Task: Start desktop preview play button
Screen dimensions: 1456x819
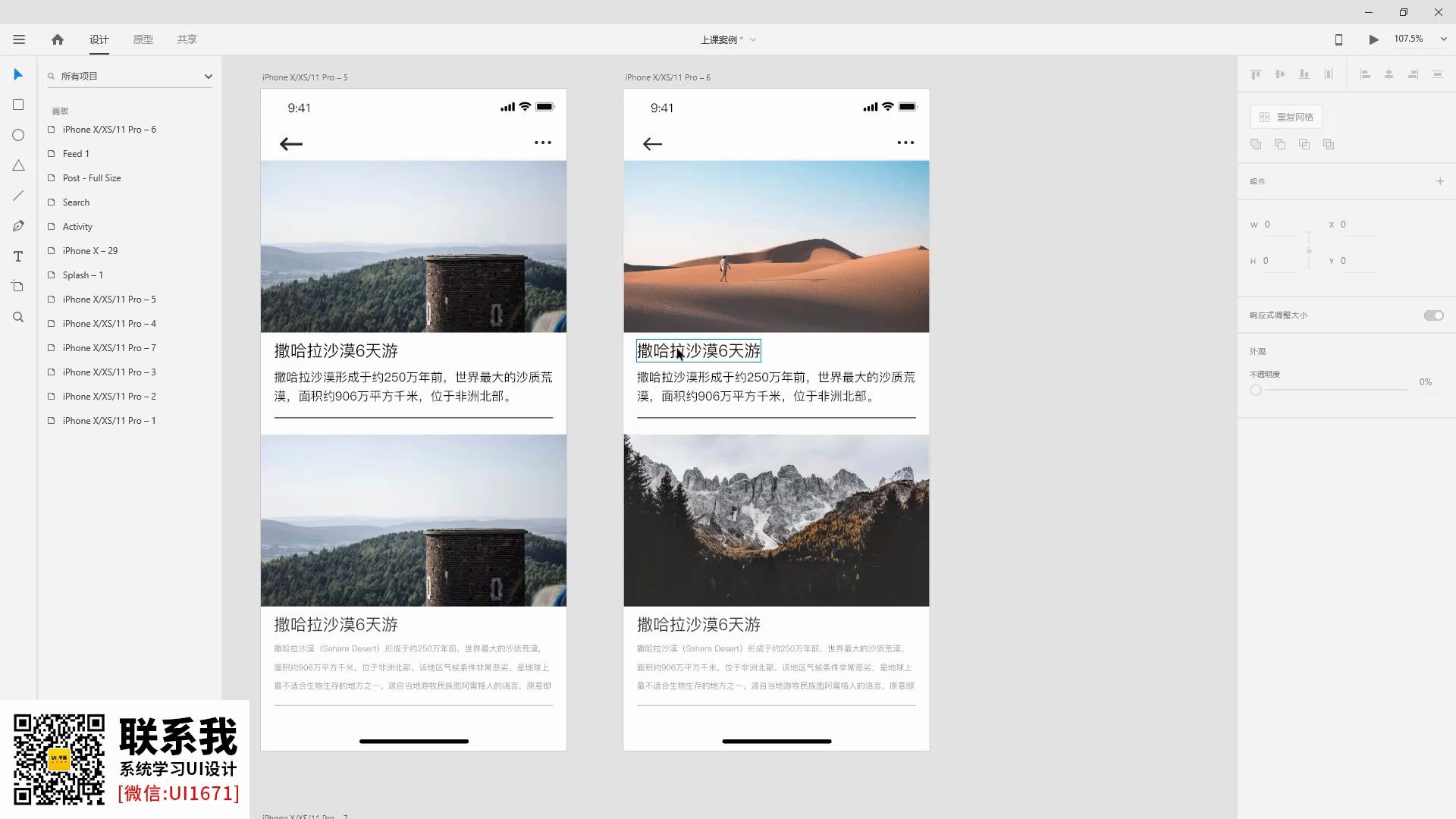Action: [1373, 39]
